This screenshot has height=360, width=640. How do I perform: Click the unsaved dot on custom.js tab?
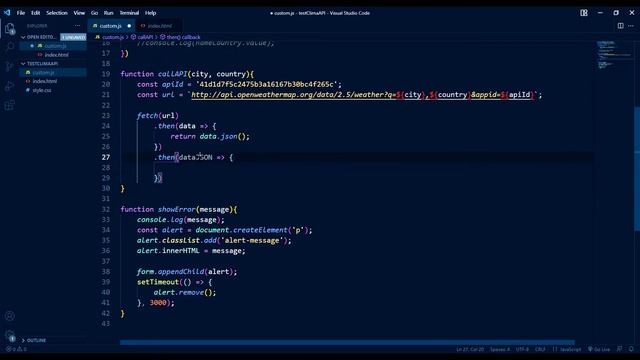(x=129, y=26)
